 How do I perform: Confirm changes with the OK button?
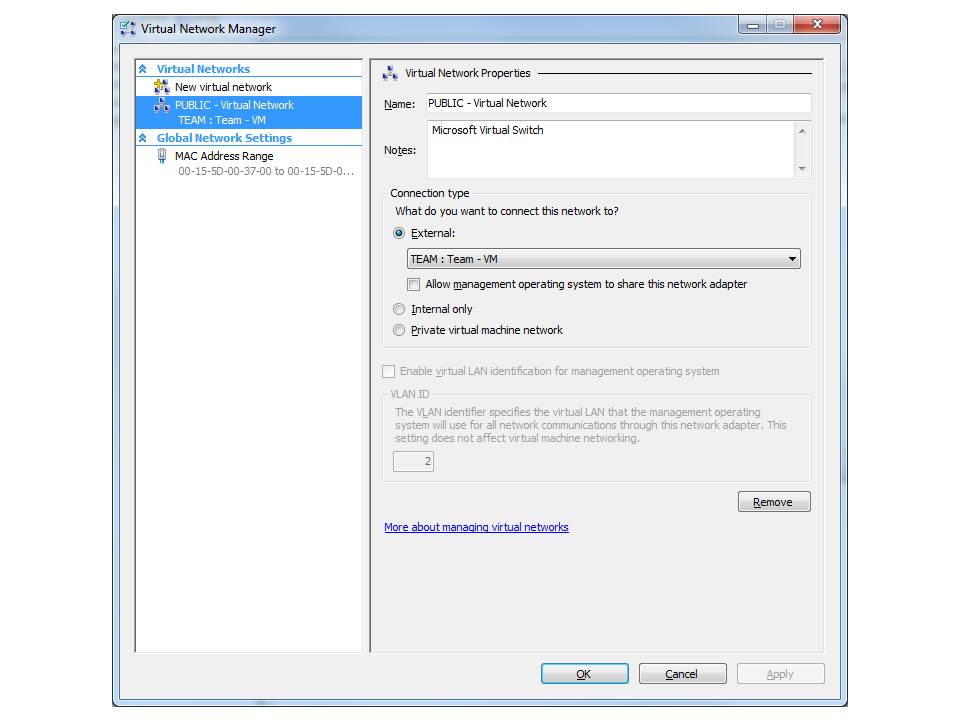point(583,673)
